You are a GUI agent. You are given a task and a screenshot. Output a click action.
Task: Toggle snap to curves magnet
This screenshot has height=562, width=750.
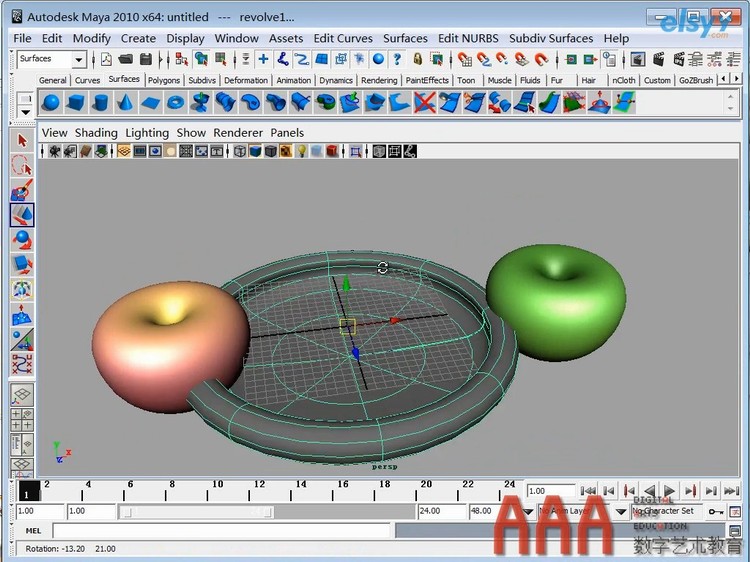pos(484,59)
